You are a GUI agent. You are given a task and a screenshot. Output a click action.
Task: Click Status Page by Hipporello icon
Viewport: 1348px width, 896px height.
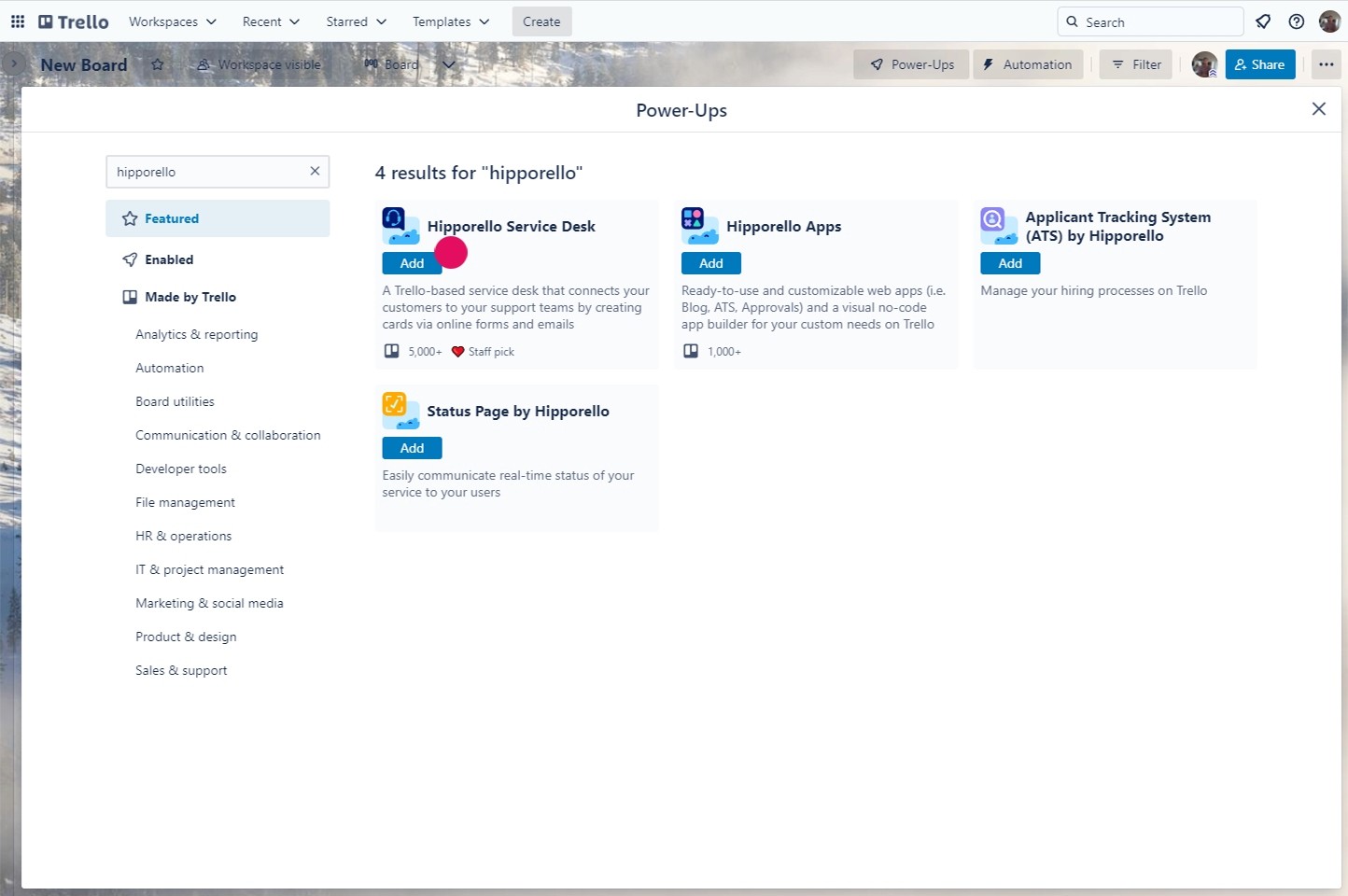(x=400, y=411)
